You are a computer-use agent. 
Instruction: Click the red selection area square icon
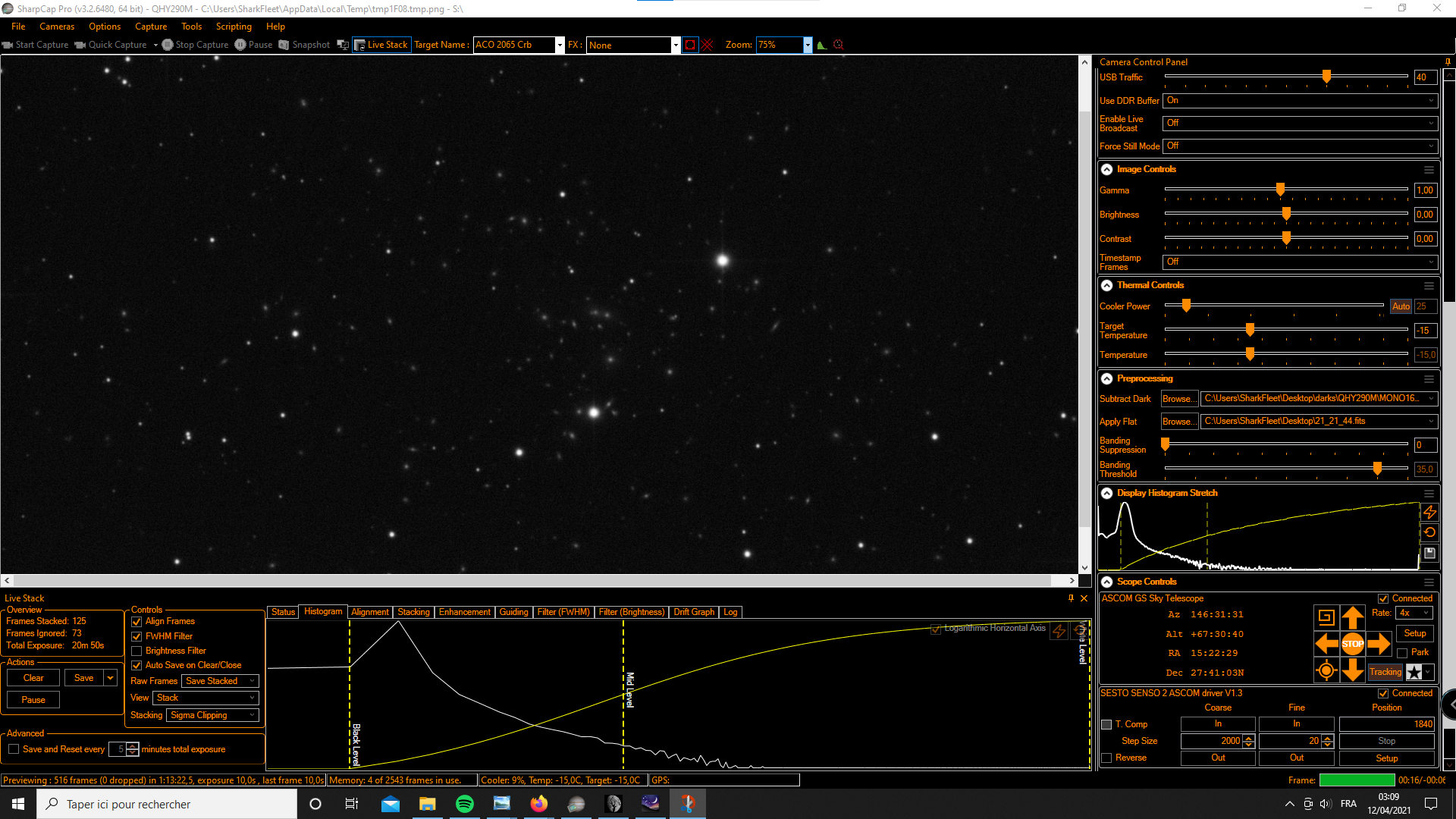690,45
